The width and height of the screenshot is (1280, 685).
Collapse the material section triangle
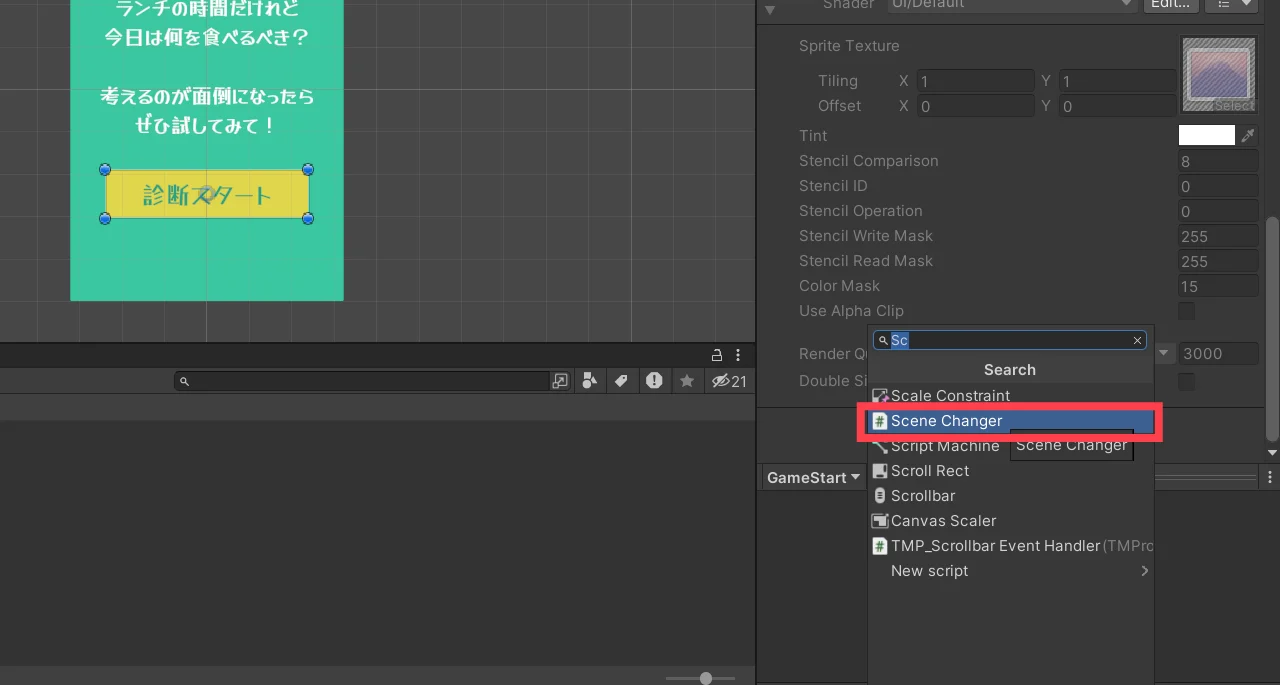769,10
